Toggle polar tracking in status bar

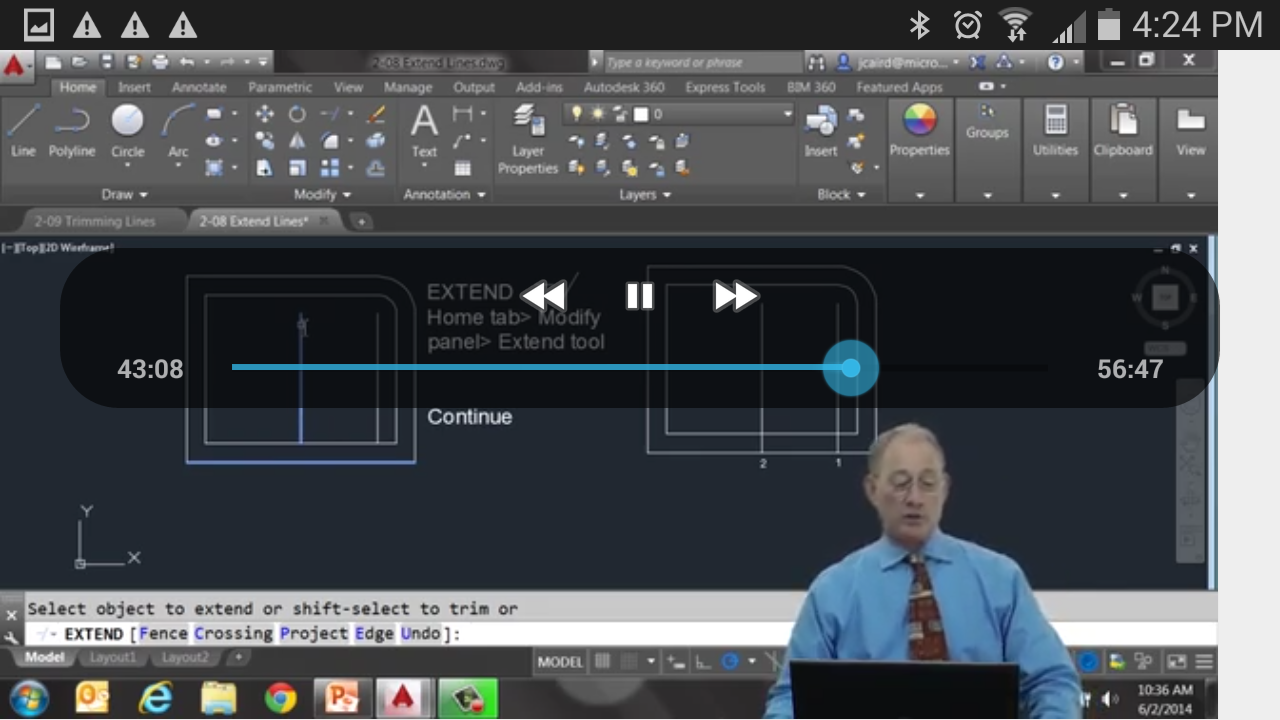(x=730, y=661)
